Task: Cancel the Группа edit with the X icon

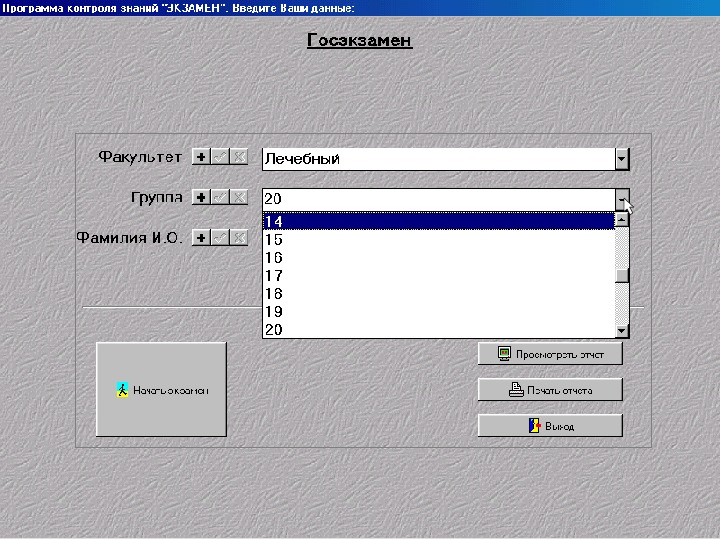Action: (239, 197)
